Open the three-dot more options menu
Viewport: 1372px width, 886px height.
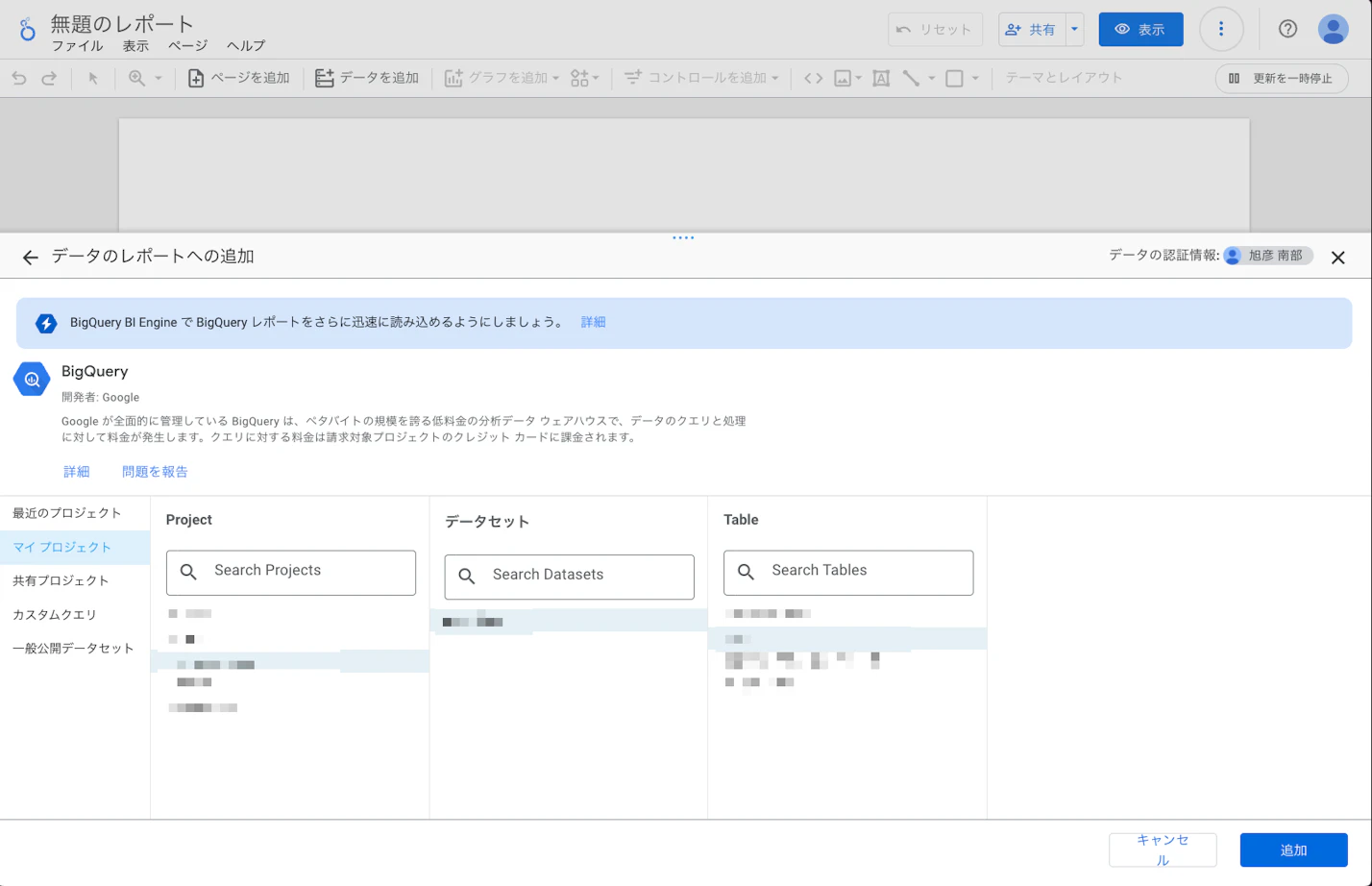[x=1221, y=29]
